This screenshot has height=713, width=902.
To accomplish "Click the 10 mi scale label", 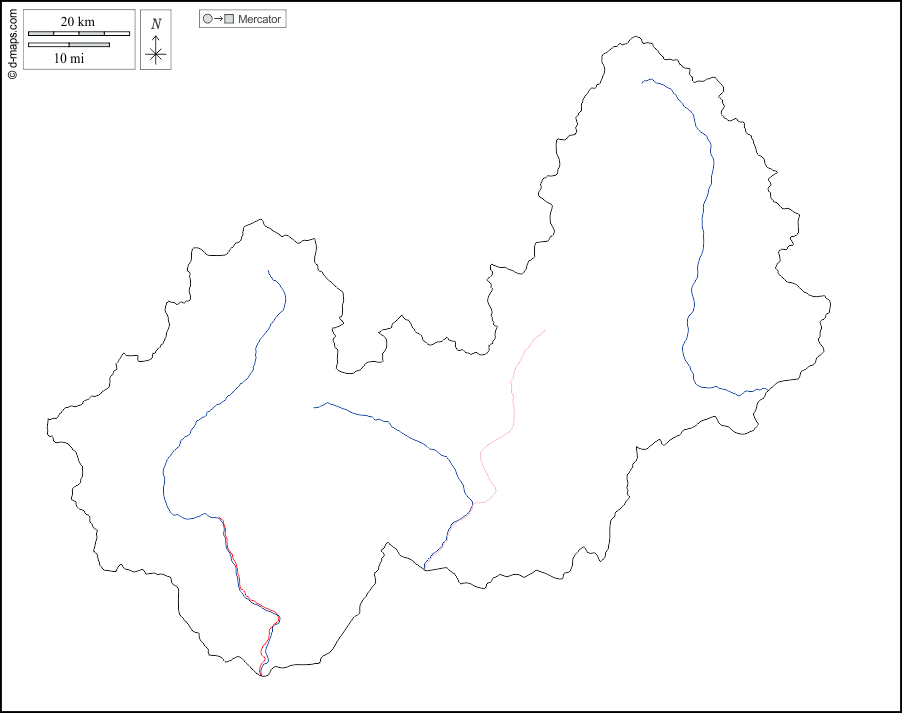I will (x=68, y=58).
